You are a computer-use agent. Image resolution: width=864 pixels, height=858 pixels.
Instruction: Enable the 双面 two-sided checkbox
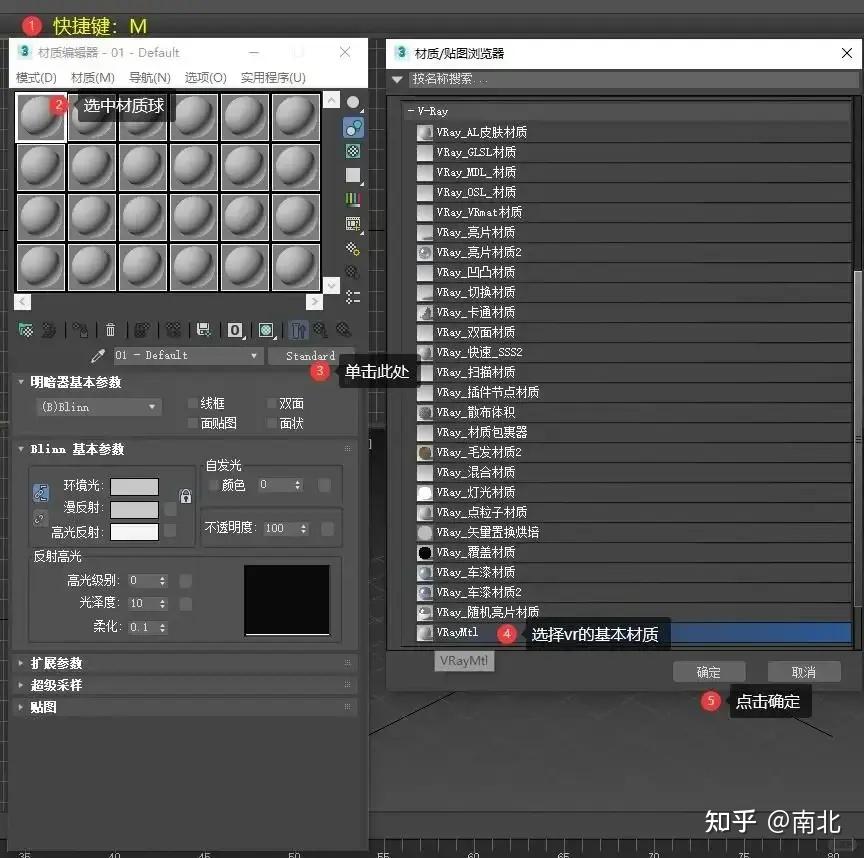[x=271, y=404]
